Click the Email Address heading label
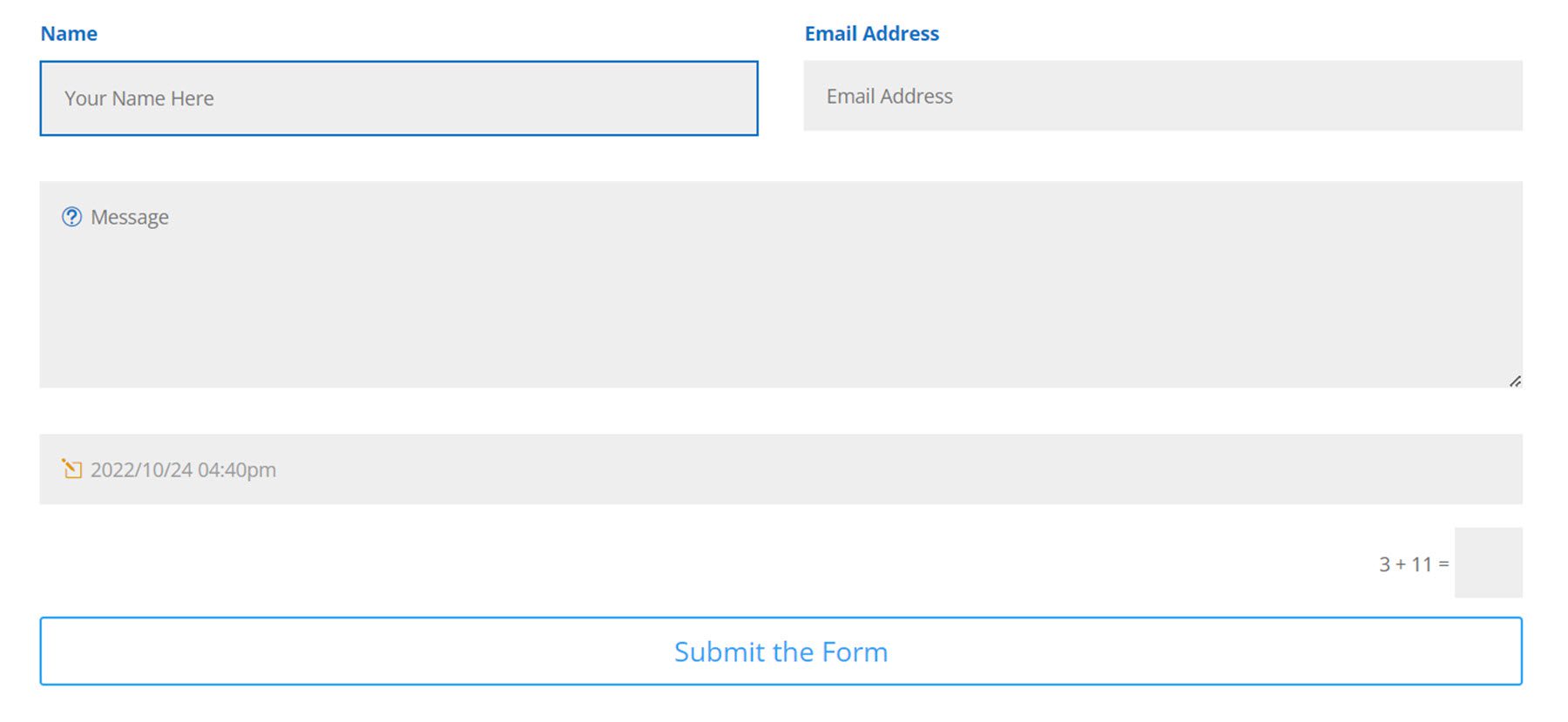Viewport: 1568px width, 722px height. click(x=871, y=33)
